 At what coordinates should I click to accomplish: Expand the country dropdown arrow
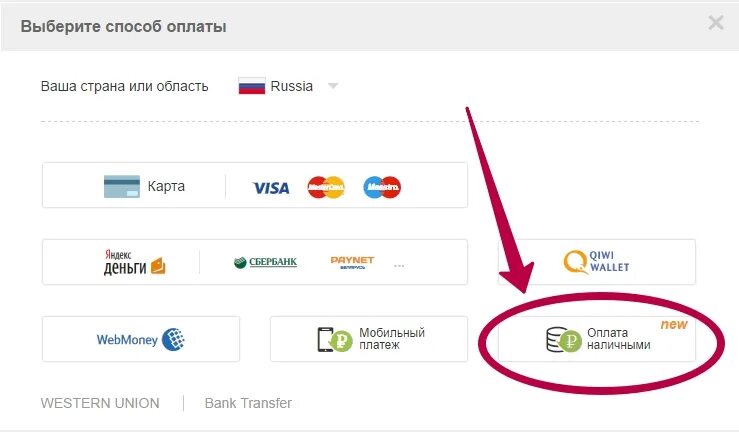coord(333,86)
